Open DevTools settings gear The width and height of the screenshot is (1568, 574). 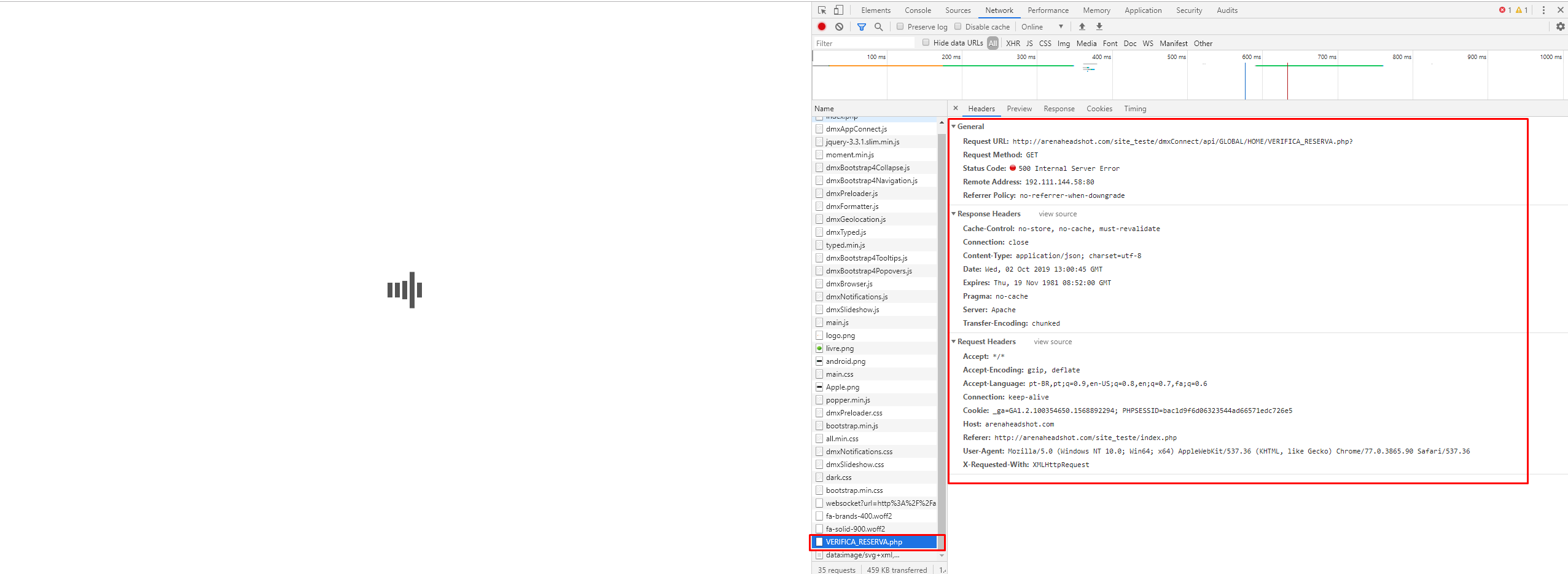coord(1560,26)
